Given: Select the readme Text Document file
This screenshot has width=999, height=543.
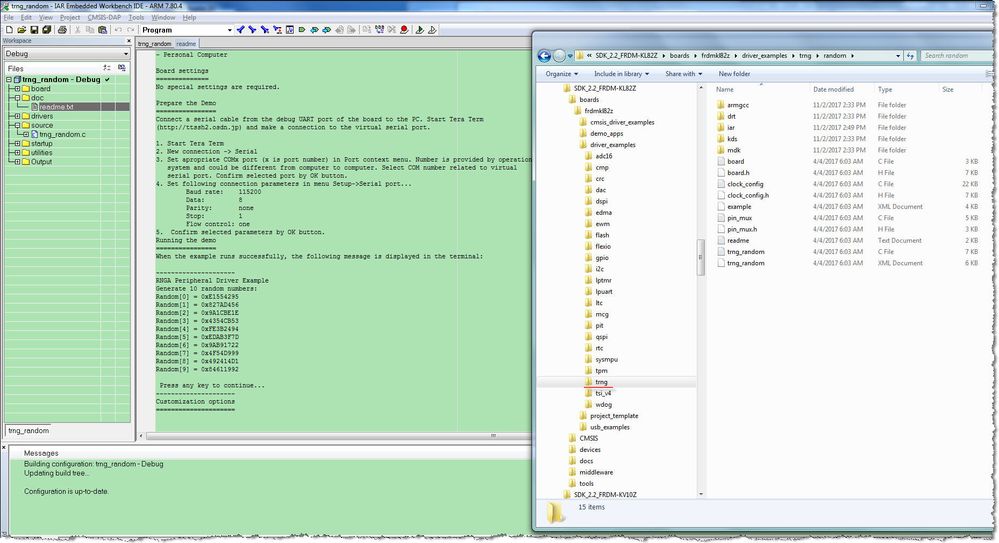Looking at the screenshot, I should click(x=738, y=241).
